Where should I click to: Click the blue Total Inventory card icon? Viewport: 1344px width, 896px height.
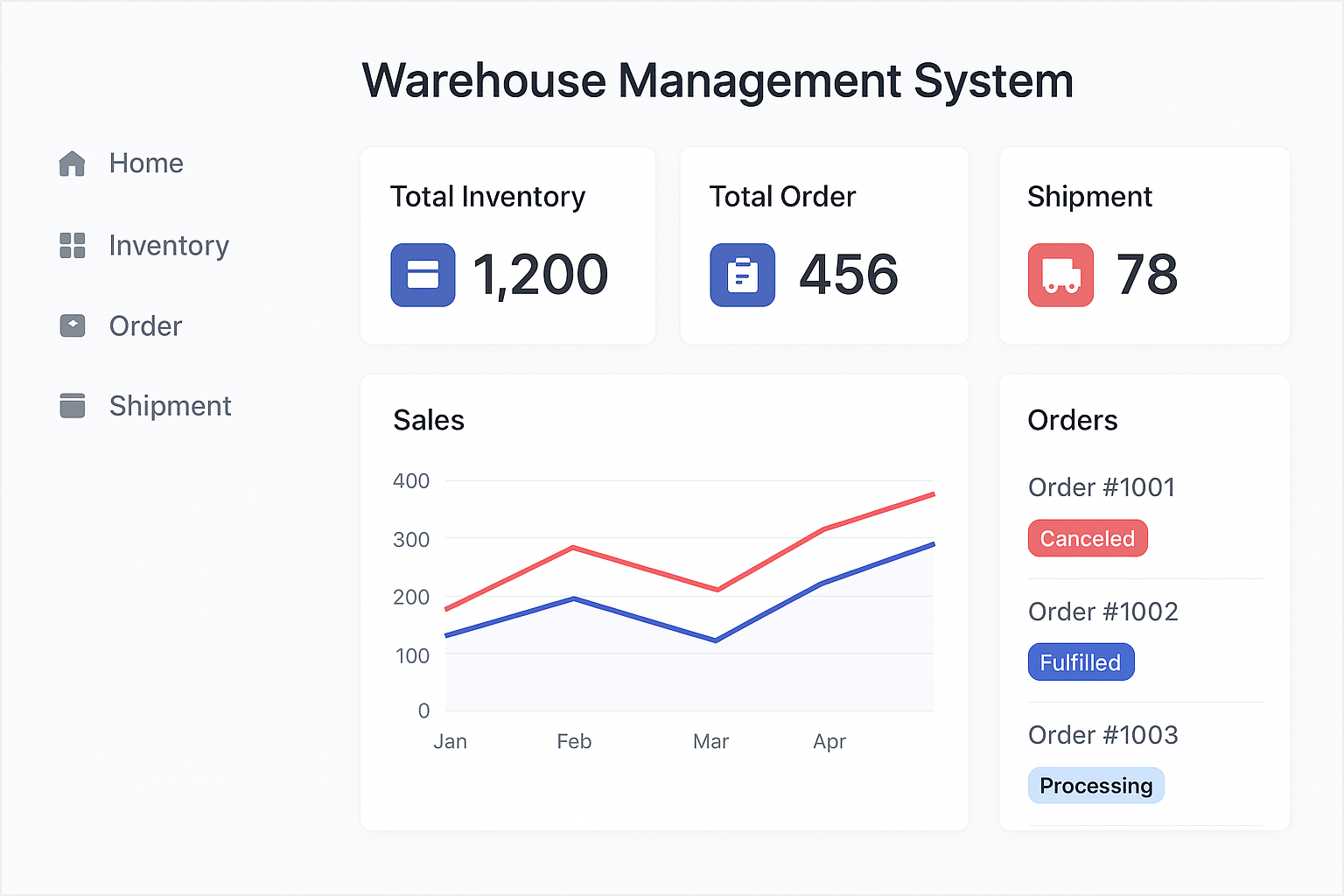click(423, 275)
